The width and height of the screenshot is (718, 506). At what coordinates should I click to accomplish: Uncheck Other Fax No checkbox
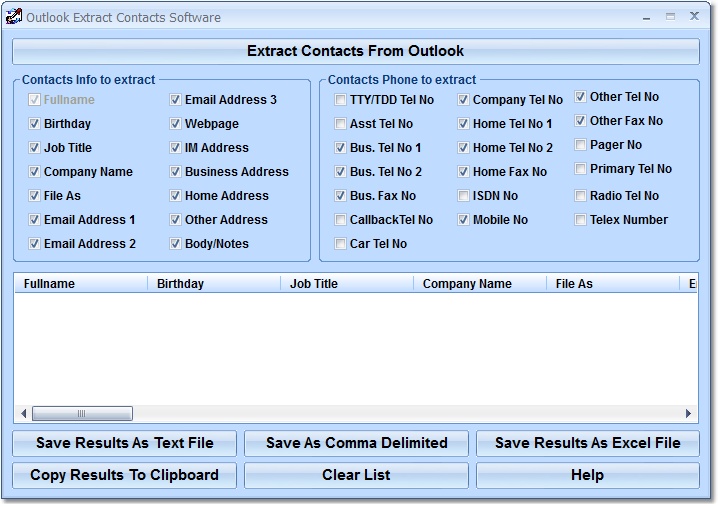(580, 121)
